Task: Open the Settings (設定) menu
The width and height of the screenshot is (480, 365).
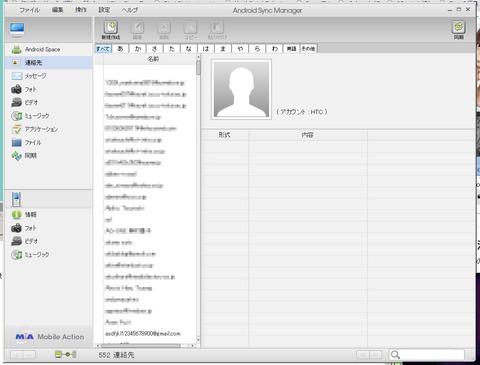Action: click(104, 10)
